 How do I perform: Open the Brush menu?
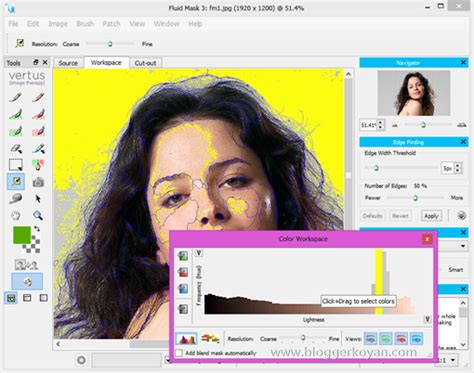pos(85,24)
